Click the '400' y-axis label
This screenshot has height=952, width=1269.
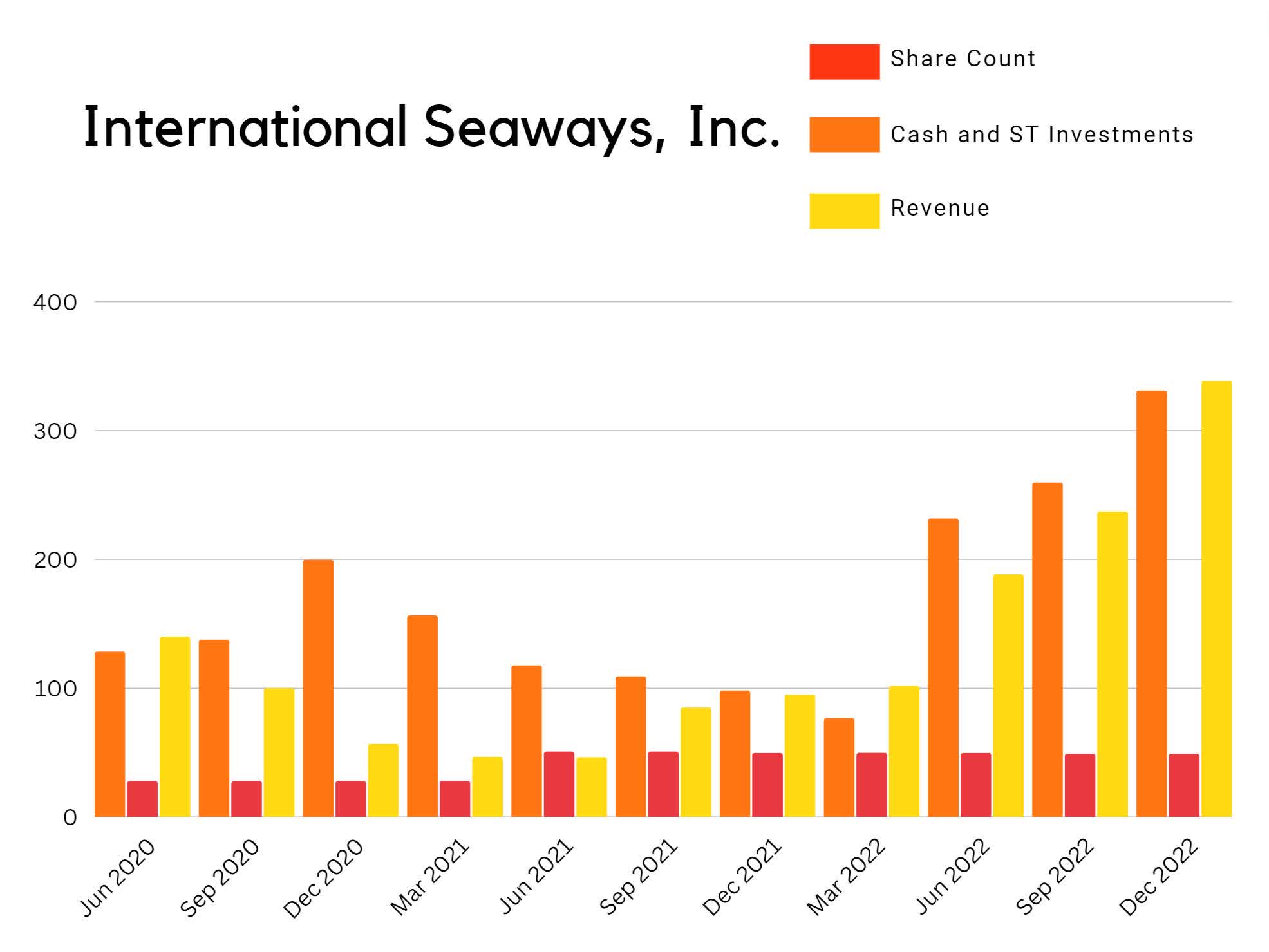tap(55, 303)
